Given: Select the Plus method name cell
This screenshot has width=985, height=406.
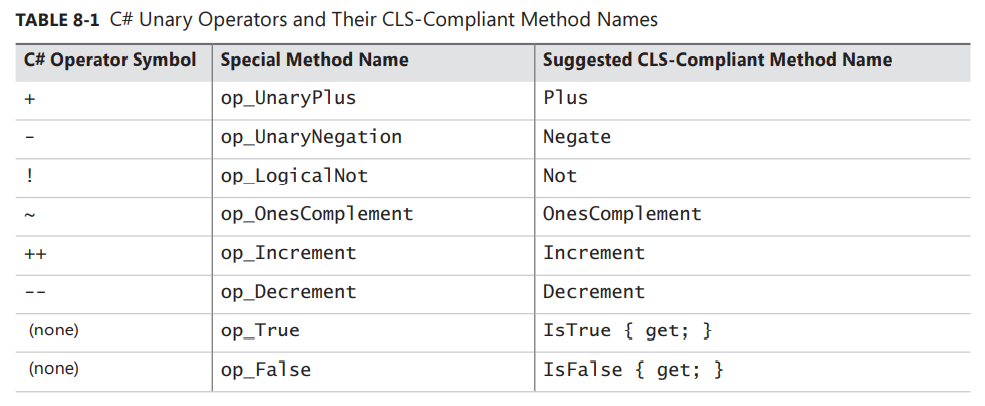Looking at the screenshot, I should tap(565, 98).
